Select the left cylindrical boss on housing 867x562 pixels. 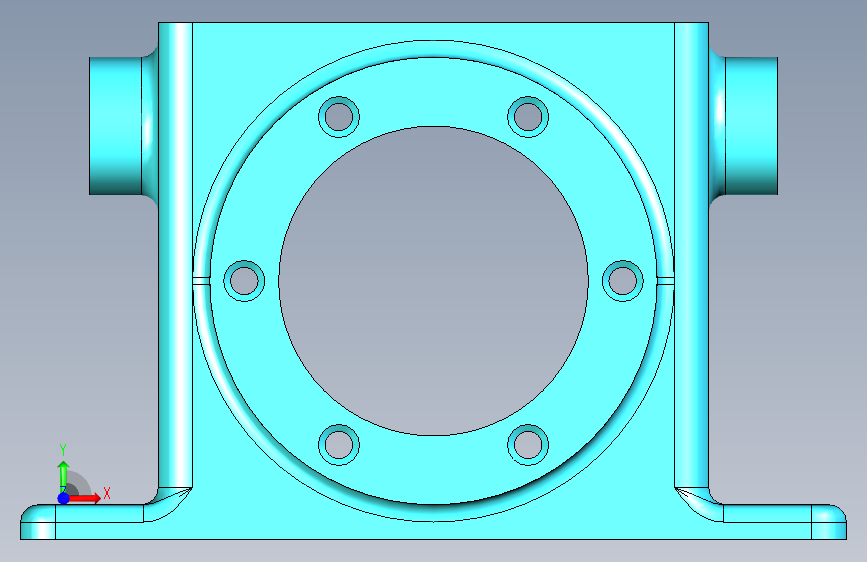pos(116,126)
